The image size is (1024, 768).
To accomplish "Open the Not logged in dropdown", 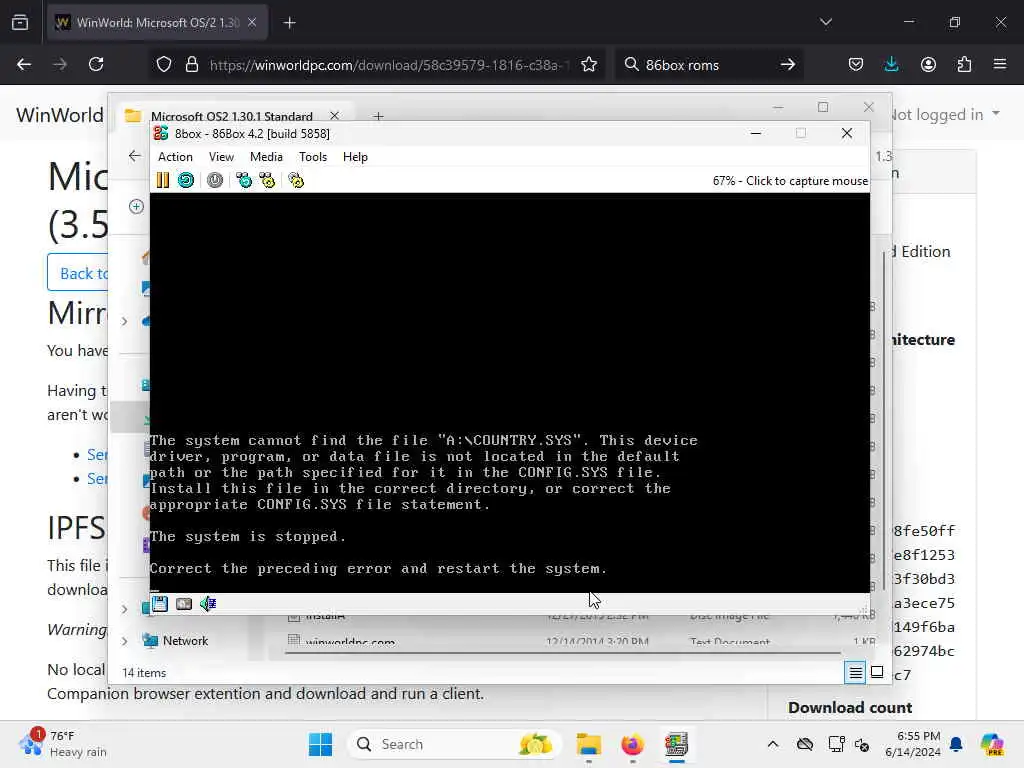I will [945, 115].
